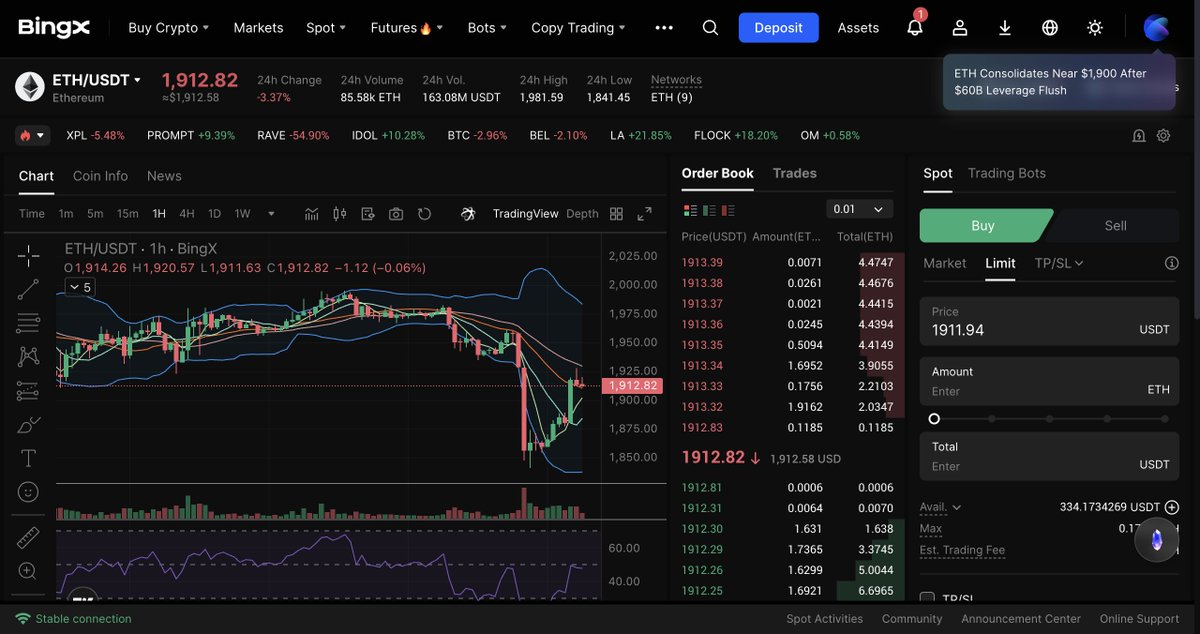Open the search magnifier icon in header
1200x634 pixels.
(x=710, y=28)
